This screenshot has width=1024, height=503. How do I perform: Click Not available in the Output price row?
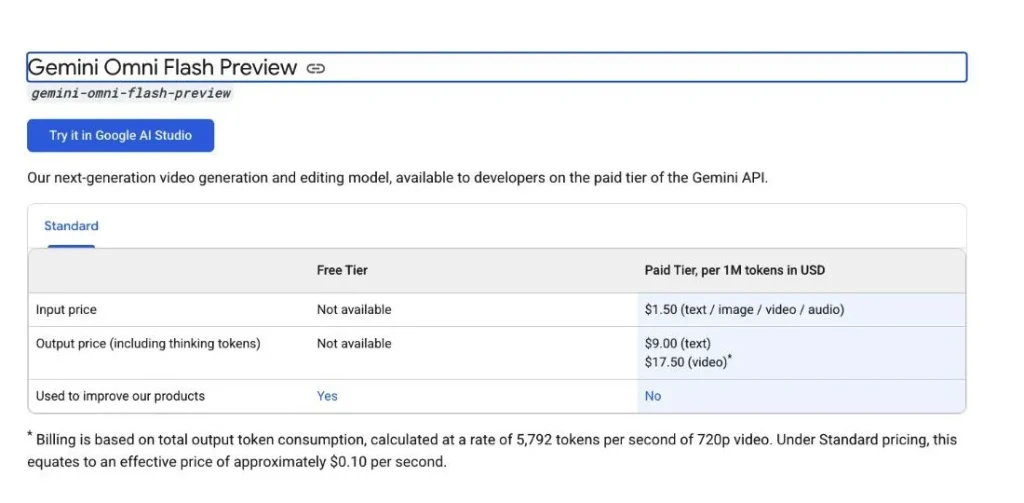pos(354,344)
